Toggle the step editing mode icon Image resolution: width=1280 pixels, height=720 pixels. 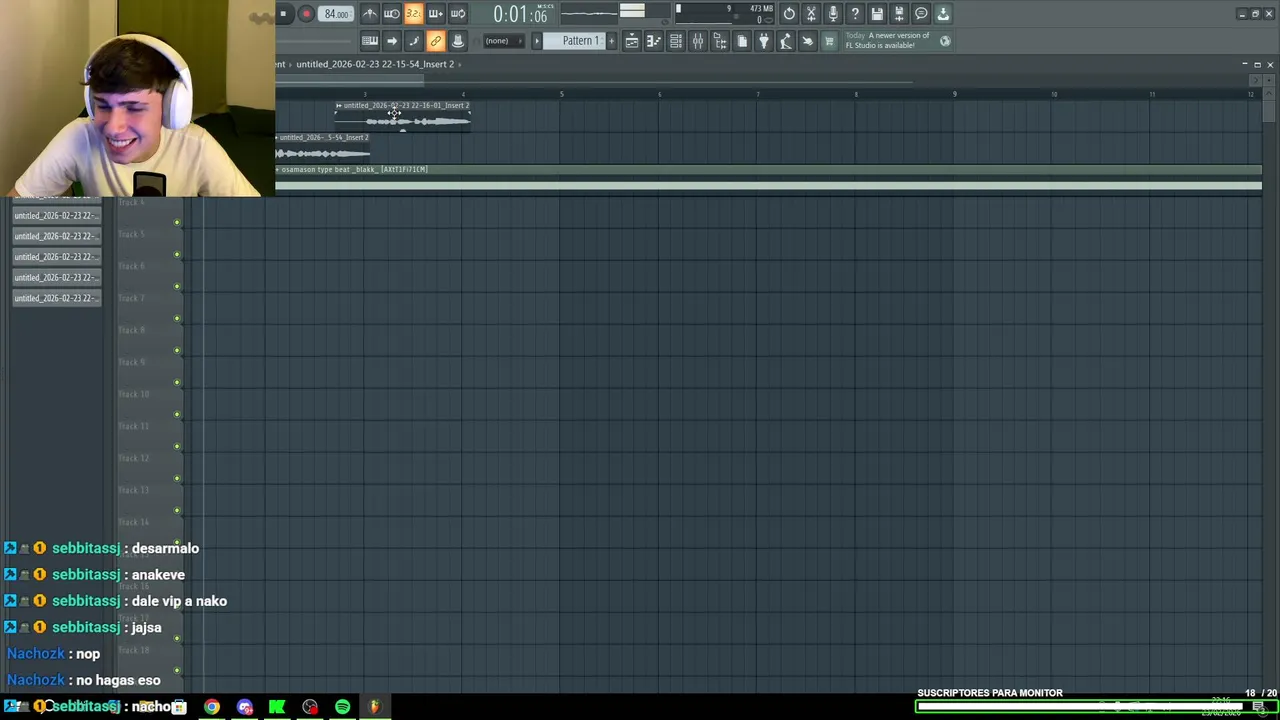[x=414, y=41]
